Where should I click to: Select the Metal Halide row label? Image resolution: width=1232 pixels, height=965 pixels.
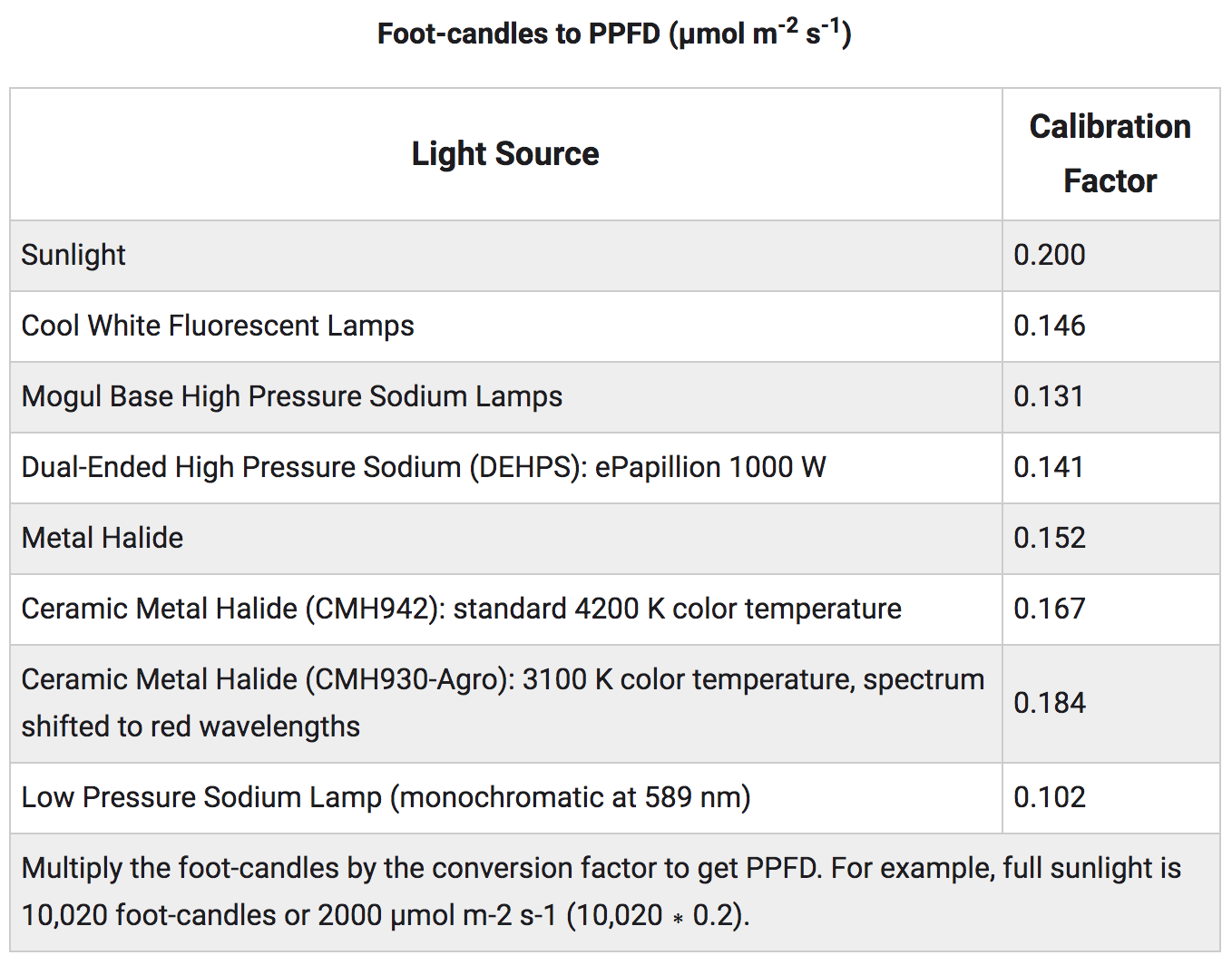pyautogui.click(x=103, y=538)
